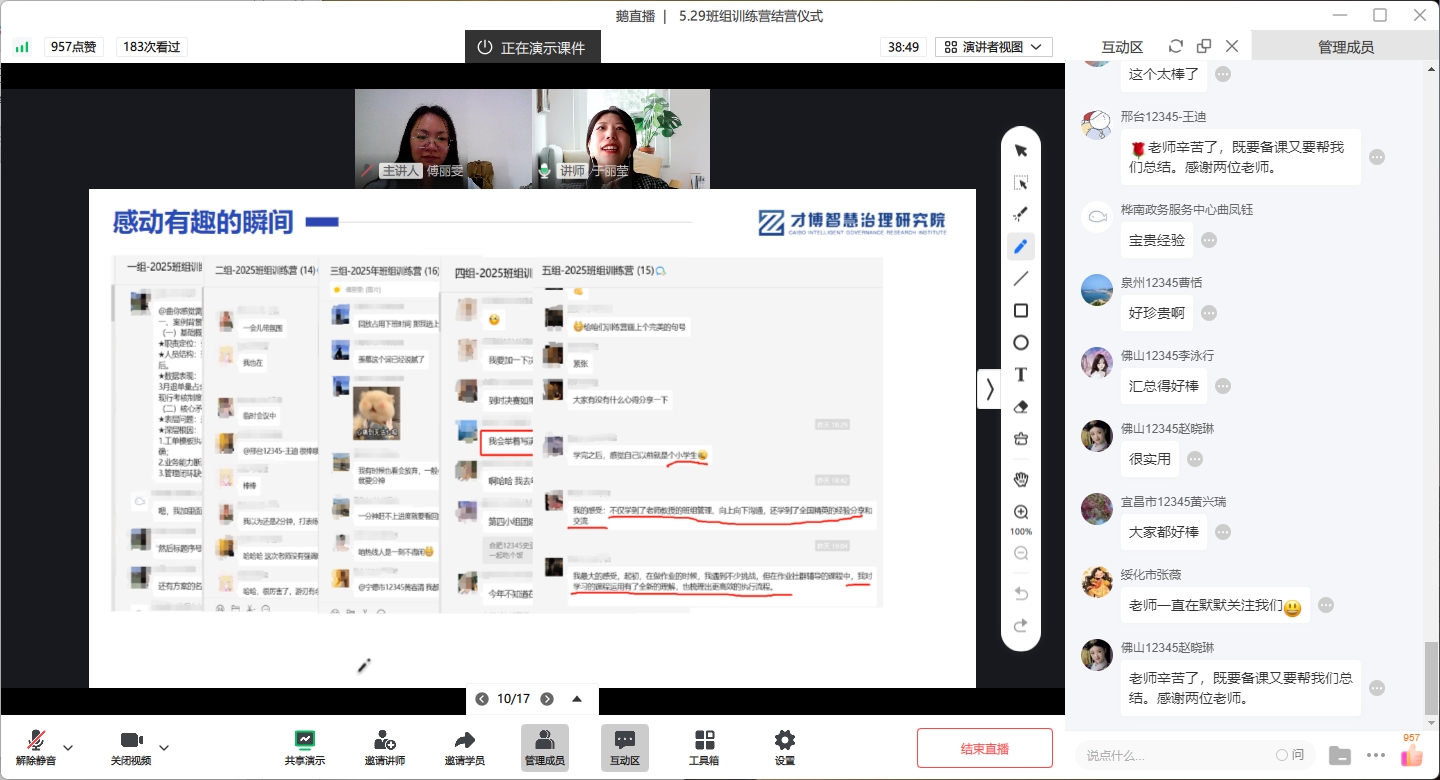The height and width of the screenshot is (780, 1440).
Task: Expand the slide thumbnail list arrow
Action: (577, 699)
